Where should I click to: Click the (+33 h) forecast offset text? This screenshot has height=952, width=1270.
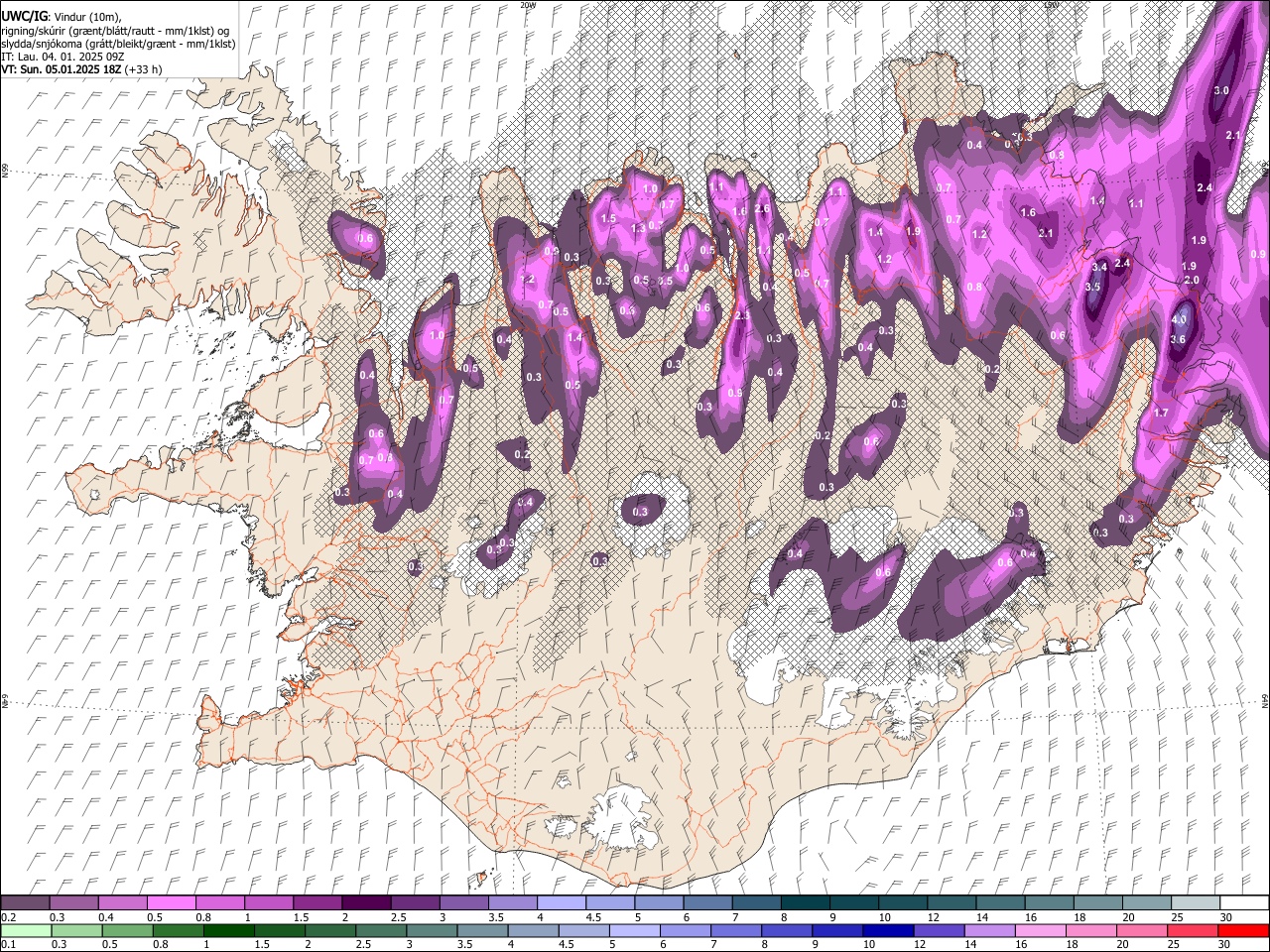click(x=144, y=69)
